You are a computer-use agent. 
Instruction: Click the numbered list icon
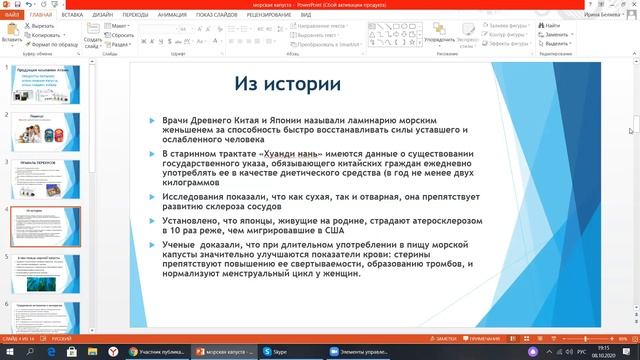[x=245, y=29]
